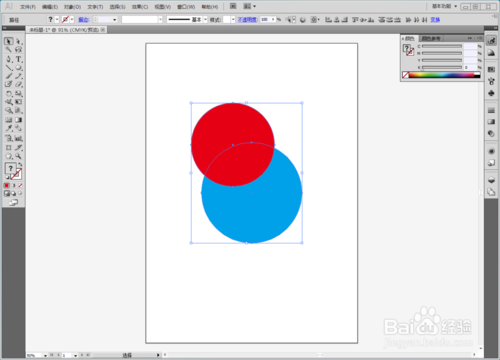Image resolution: width=500 pixels, height=360 pixels.
Task: Open the 文字(T) menu
Action: pos(95,7)
